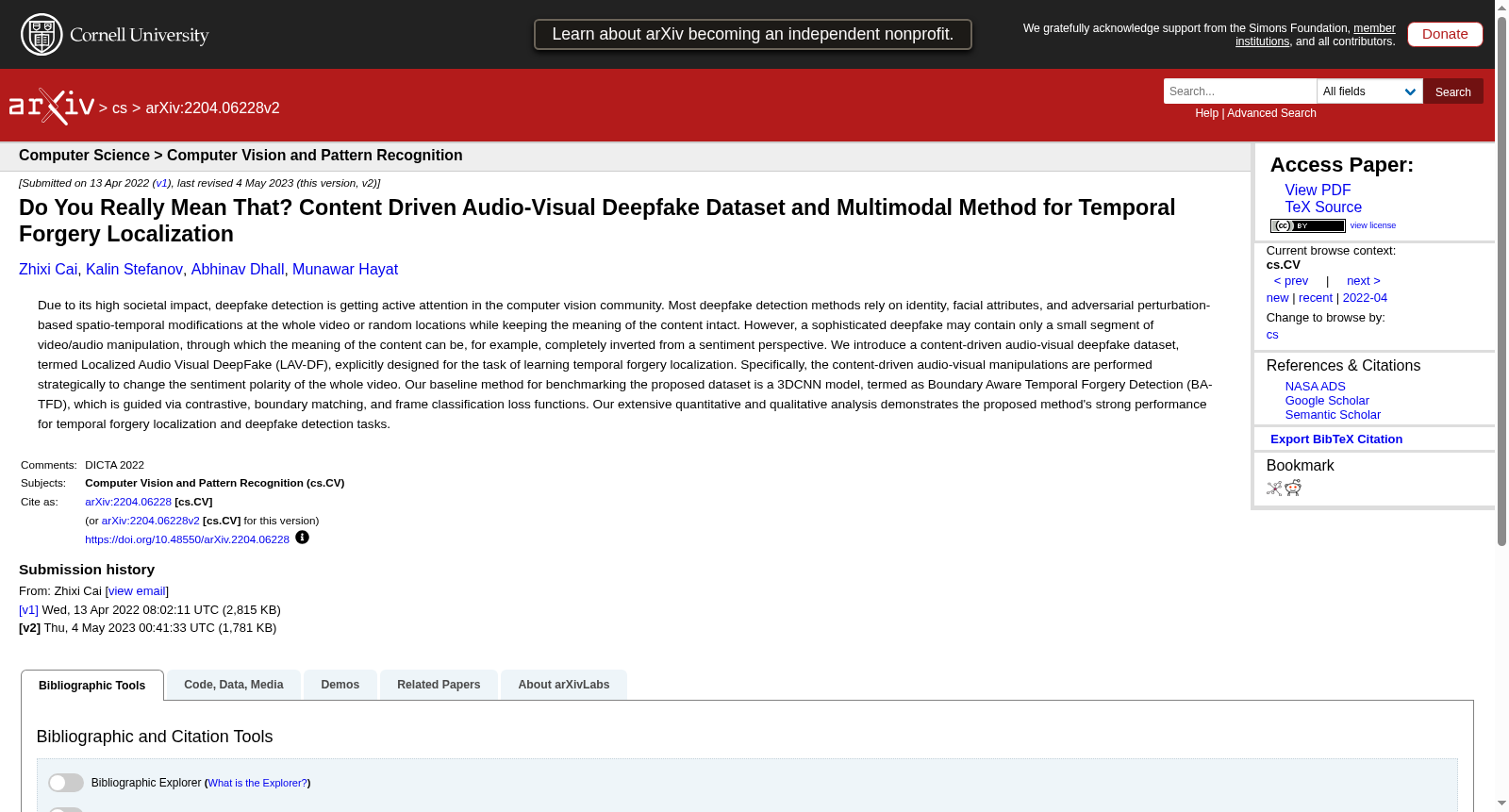Open Semantic Scholar link
1509x812 pixels.
point(1333,415)
